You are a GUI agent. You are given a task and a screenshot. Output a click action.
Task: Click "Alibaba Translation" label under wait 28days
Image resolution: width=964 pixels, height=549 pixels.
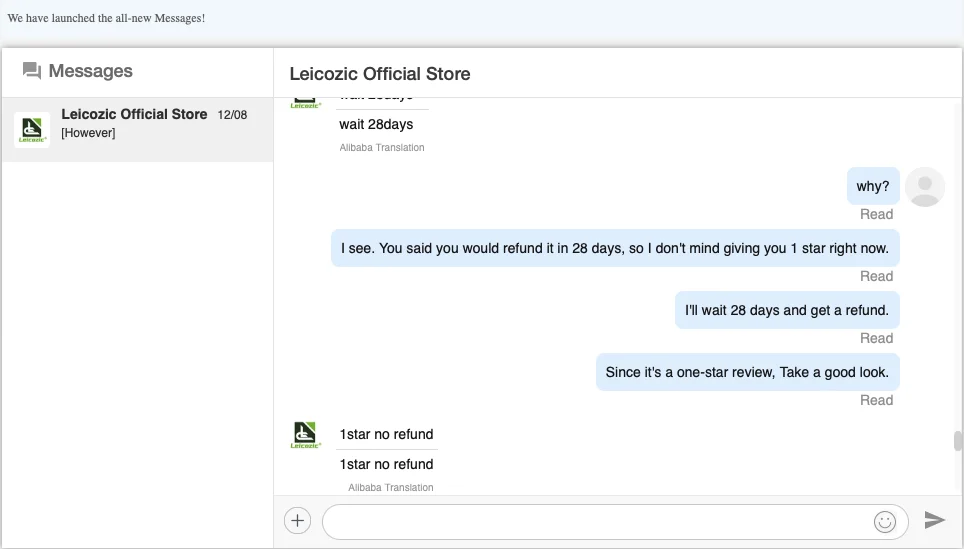point(382,148)
